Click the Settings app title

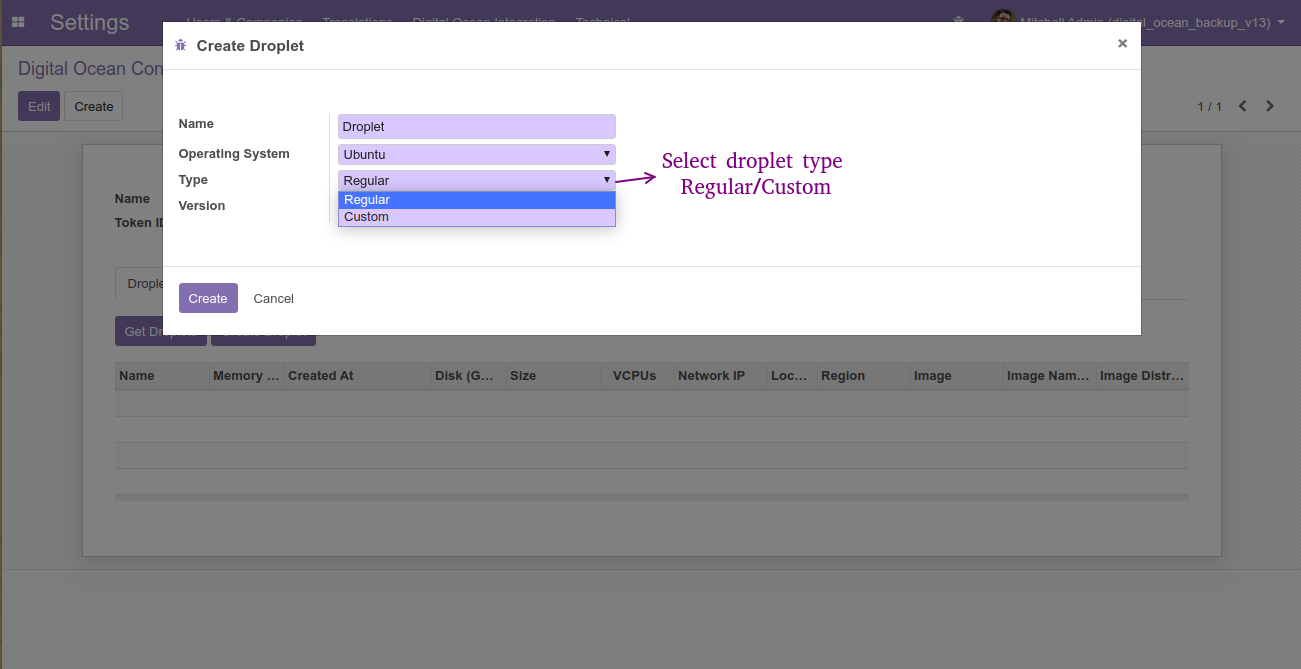pos(90,22)
